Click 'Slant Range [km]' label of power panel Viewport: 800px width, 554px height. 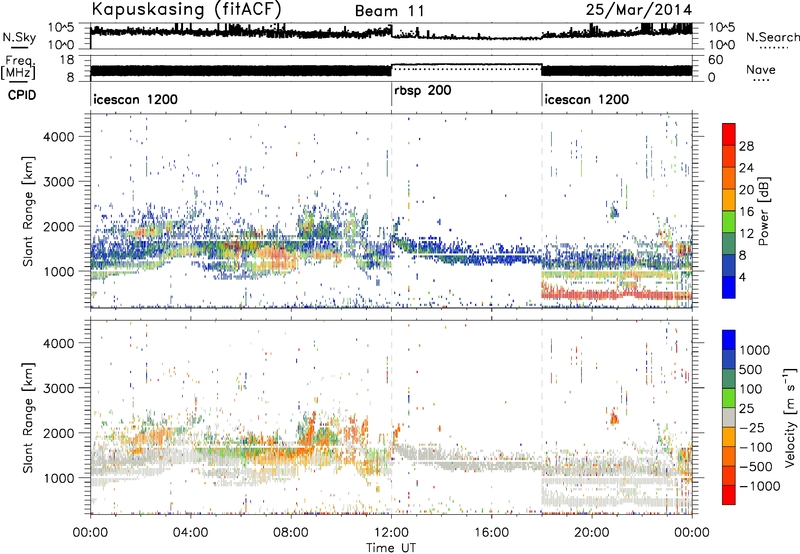pos(29,211)
